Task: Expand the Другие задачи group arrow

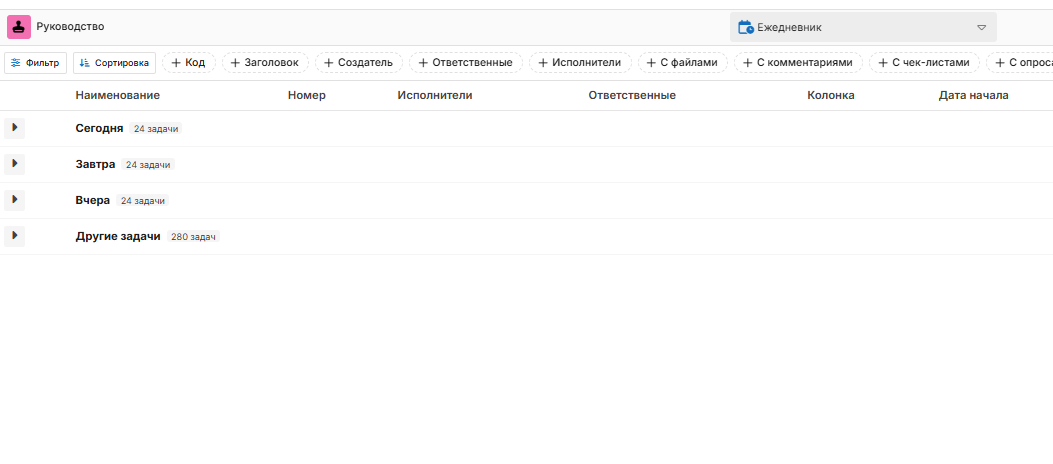Action: pyautogui.click(x=15, y=236)
